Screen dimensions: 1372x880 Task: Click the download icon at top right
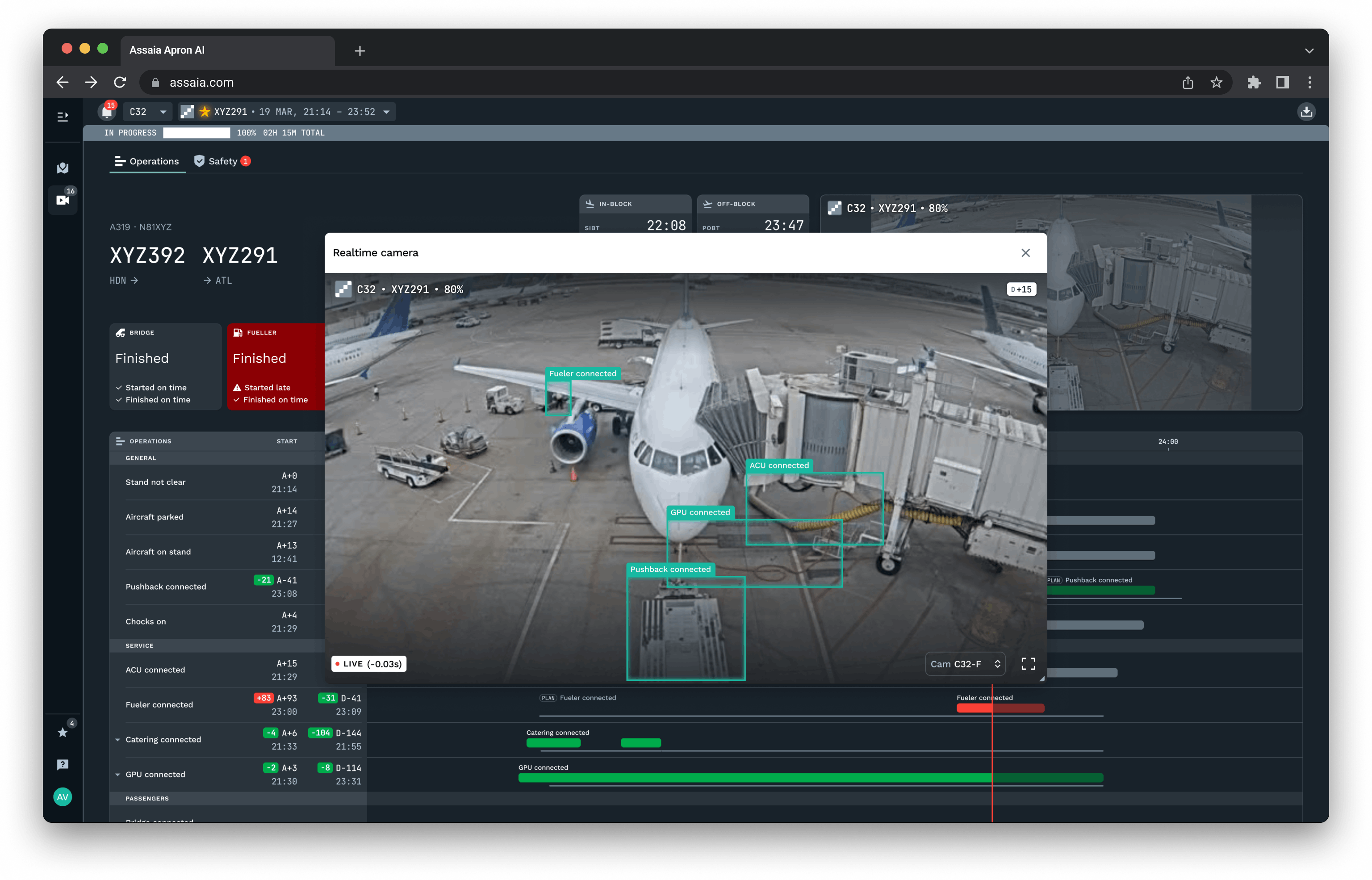click(1306, 112)
